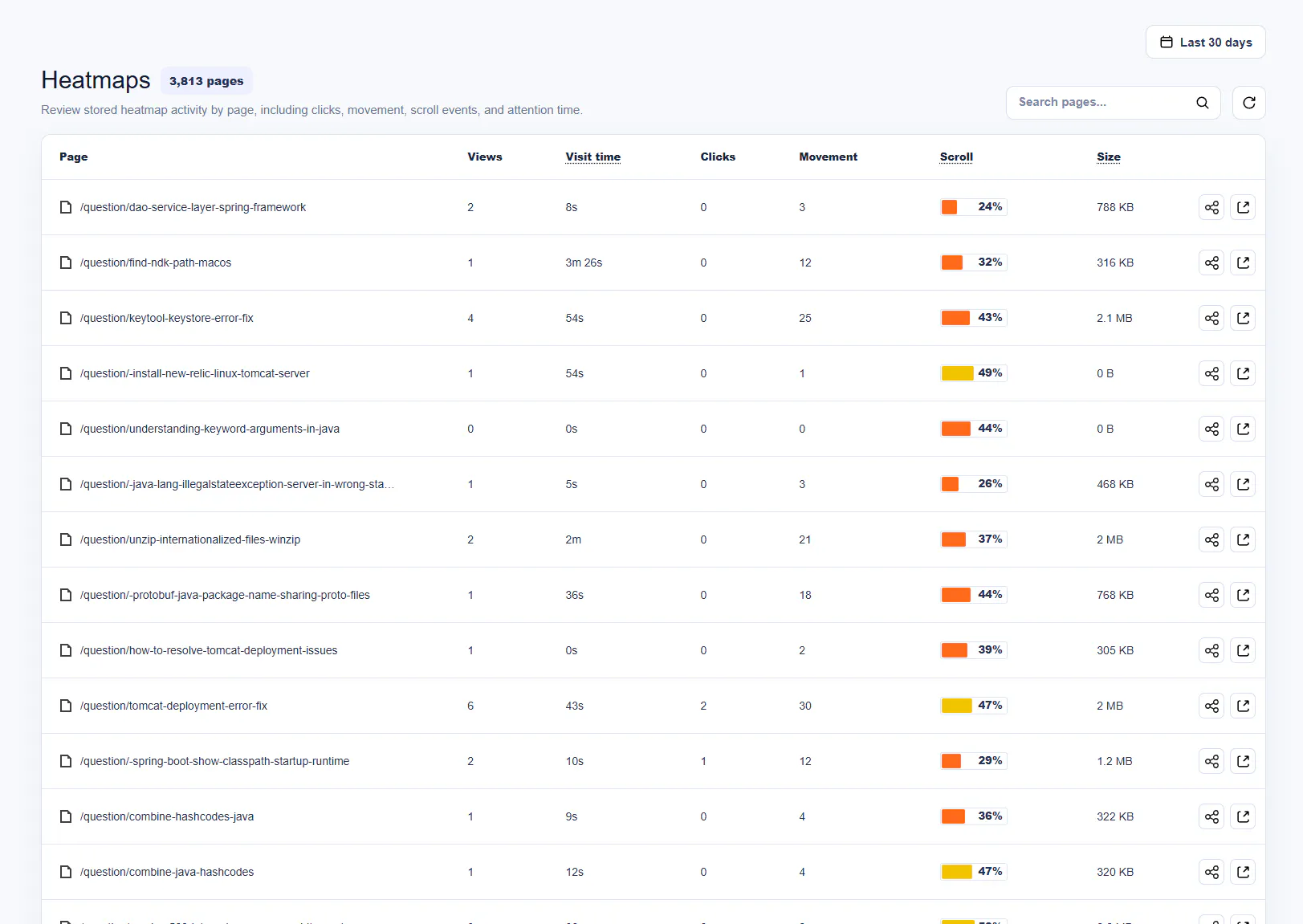
Task: Click the 24% scroll depth indicator
Action: click(x=973, y=207)
